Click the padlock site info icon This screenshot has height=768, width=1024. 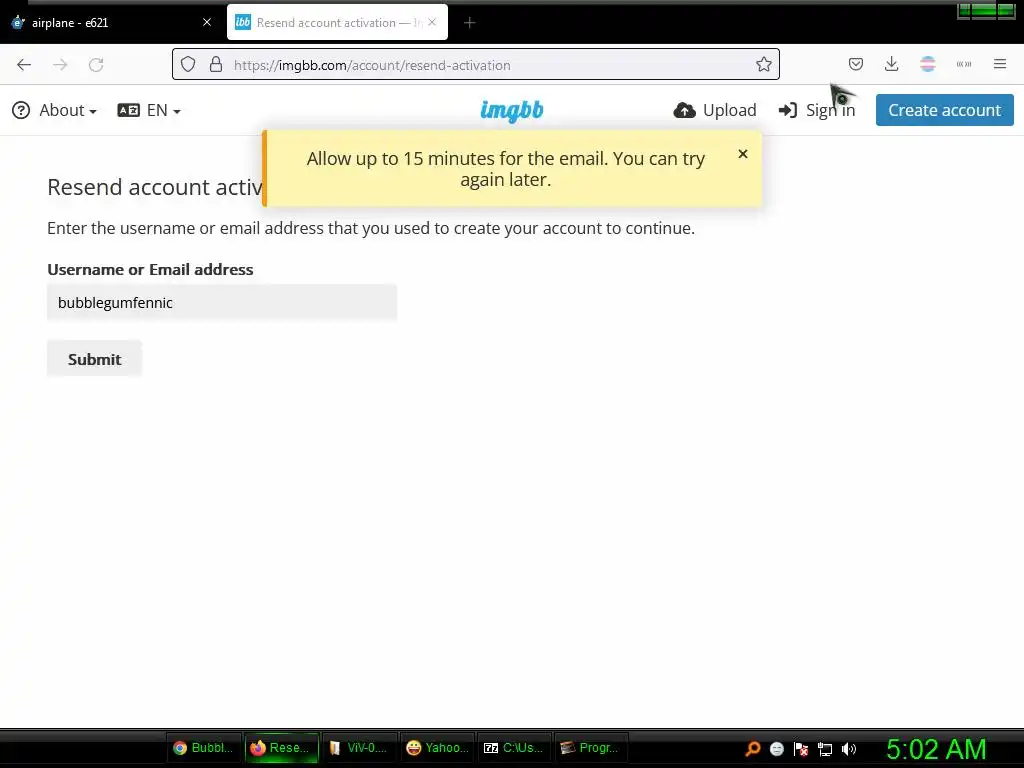pos(216,64)
